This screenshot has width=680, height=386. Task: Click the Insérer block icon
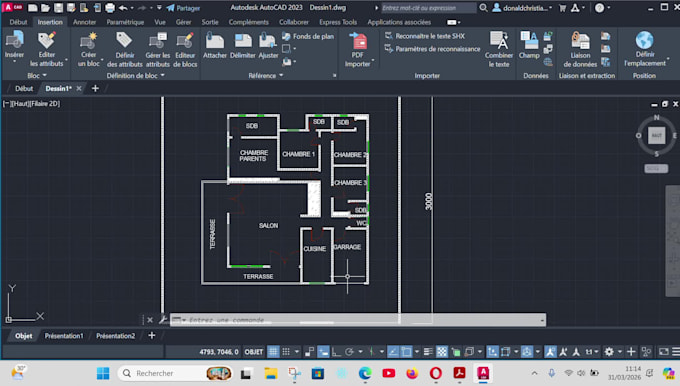coord(14,40)
